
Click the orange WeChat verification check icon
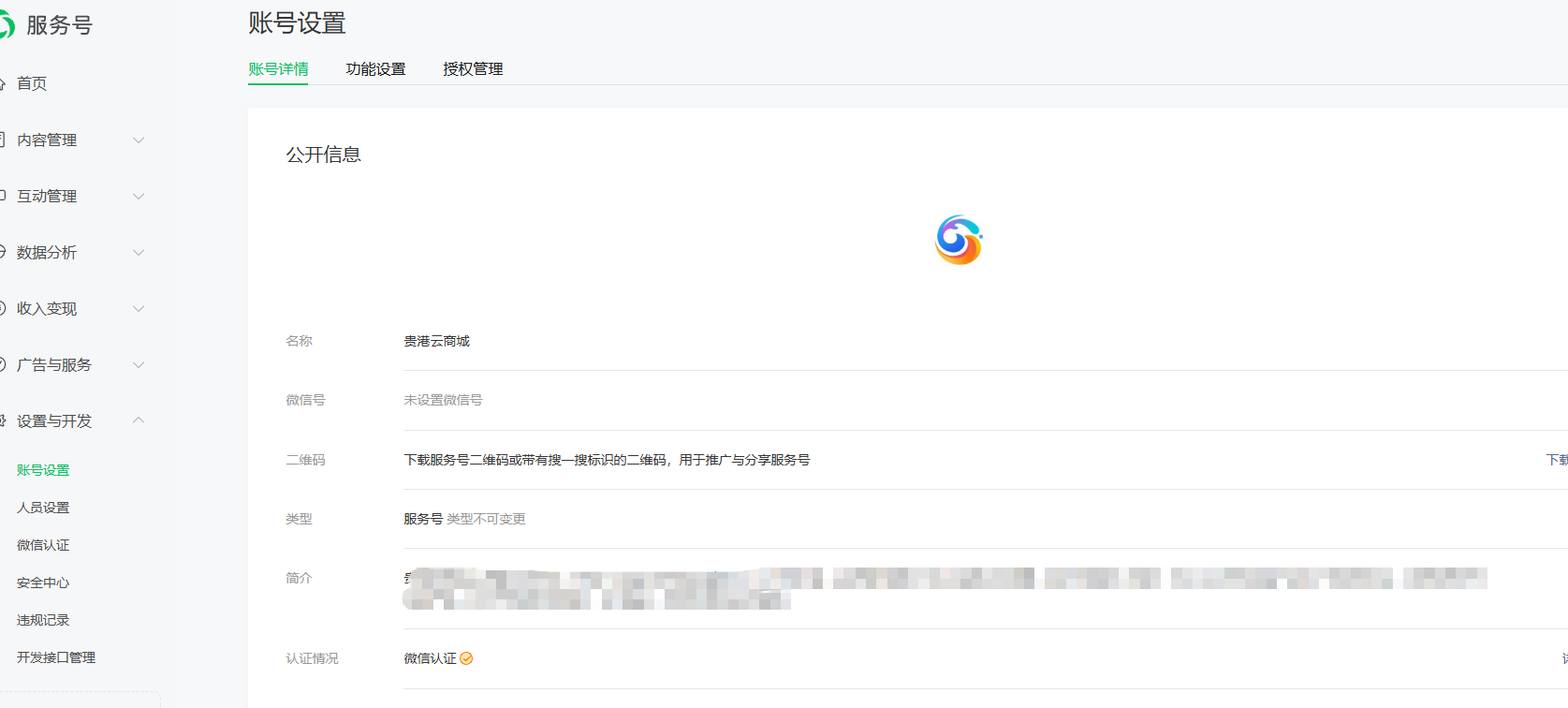[466, 658]
